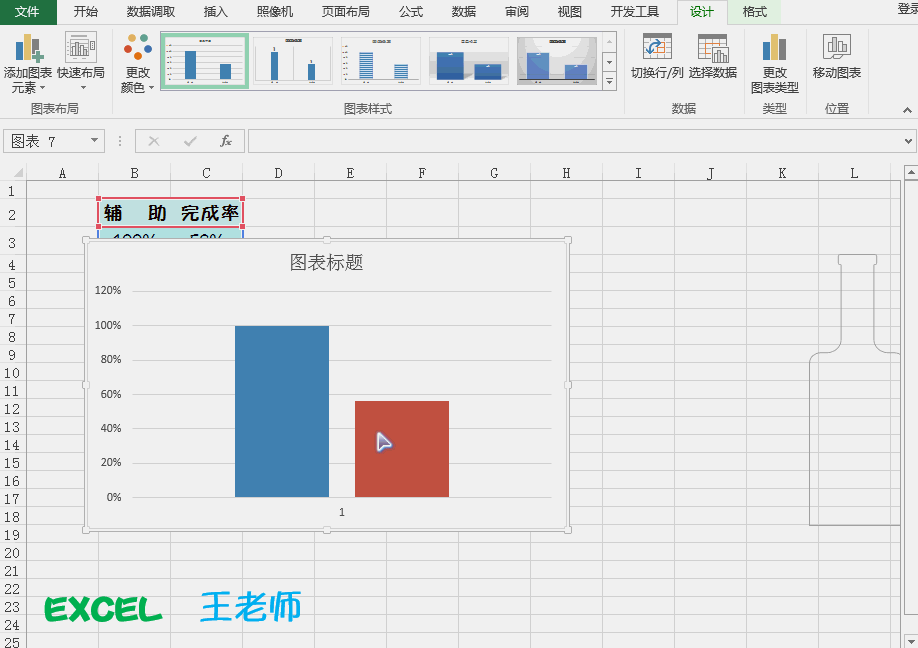Click the 100% vertical axis label
Image resolution: width=918 pixels, height=648 pixels.
click(x=108, y=325)
